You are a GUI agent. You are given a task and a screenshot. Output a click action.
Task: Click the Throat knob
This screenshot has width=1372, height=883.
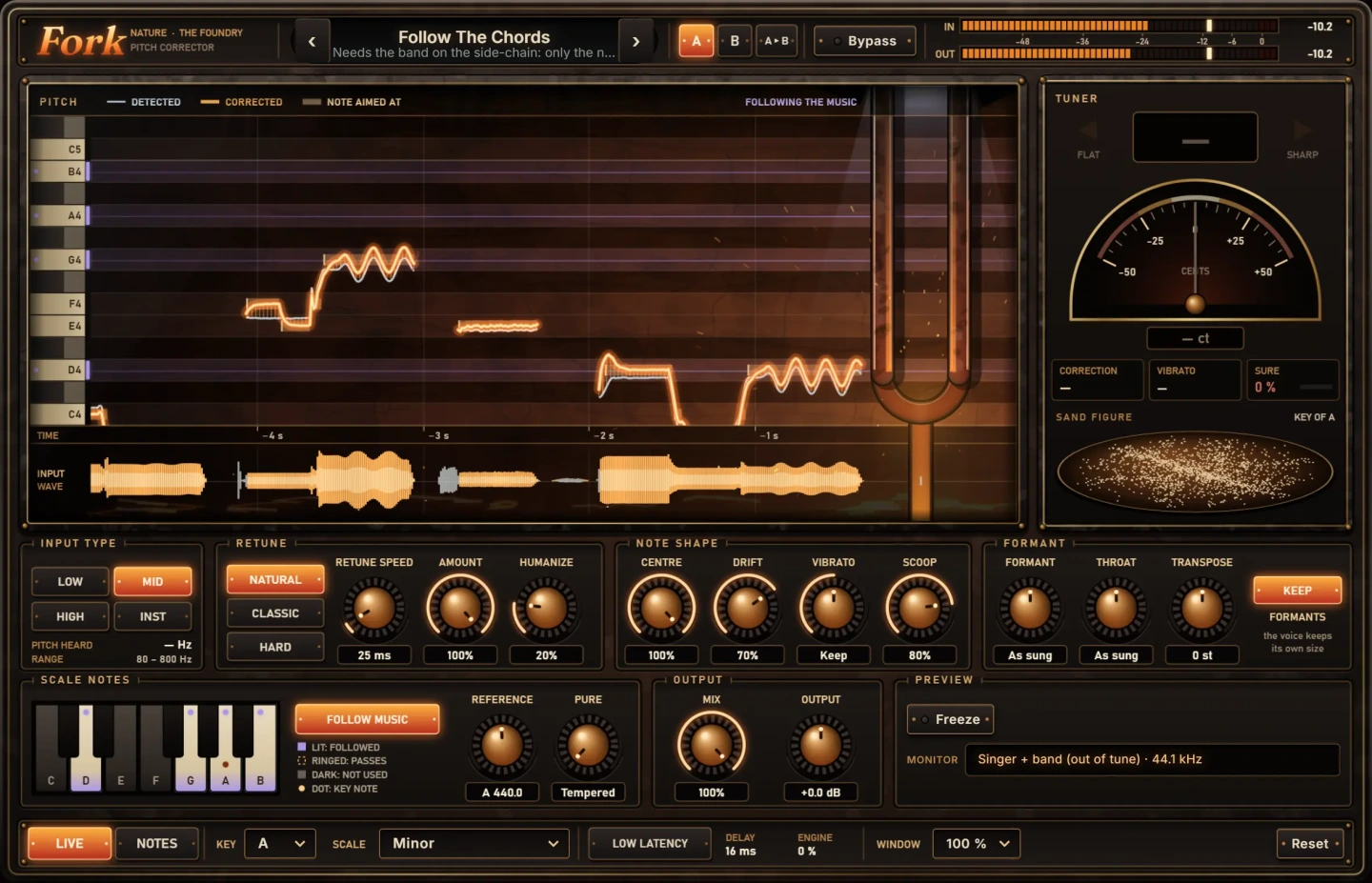pyautogui.click(x=1116, y=608)
